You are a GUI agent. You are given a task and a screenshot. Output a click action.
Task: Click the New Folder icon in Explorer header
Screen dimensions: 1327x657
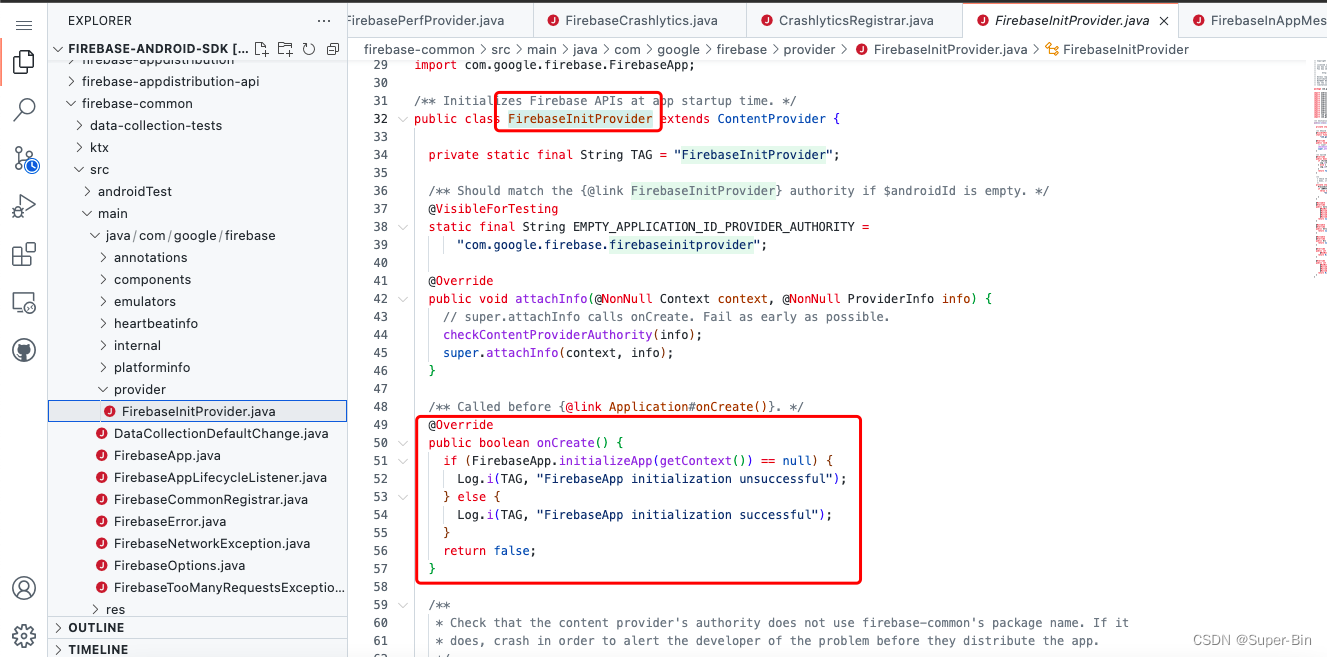pos(285,48)
